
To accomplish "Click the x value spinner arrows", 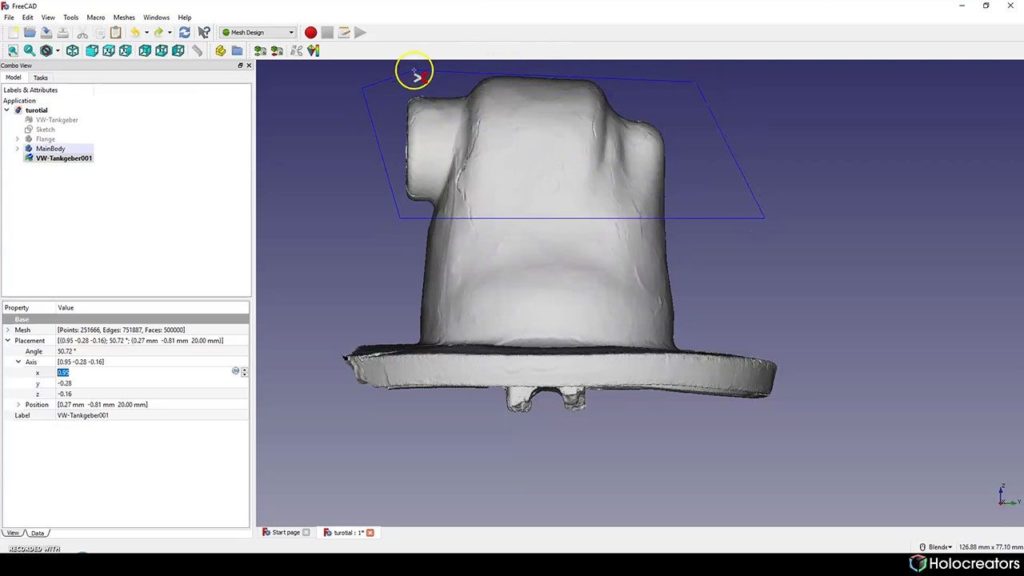I will pos(245,372).
